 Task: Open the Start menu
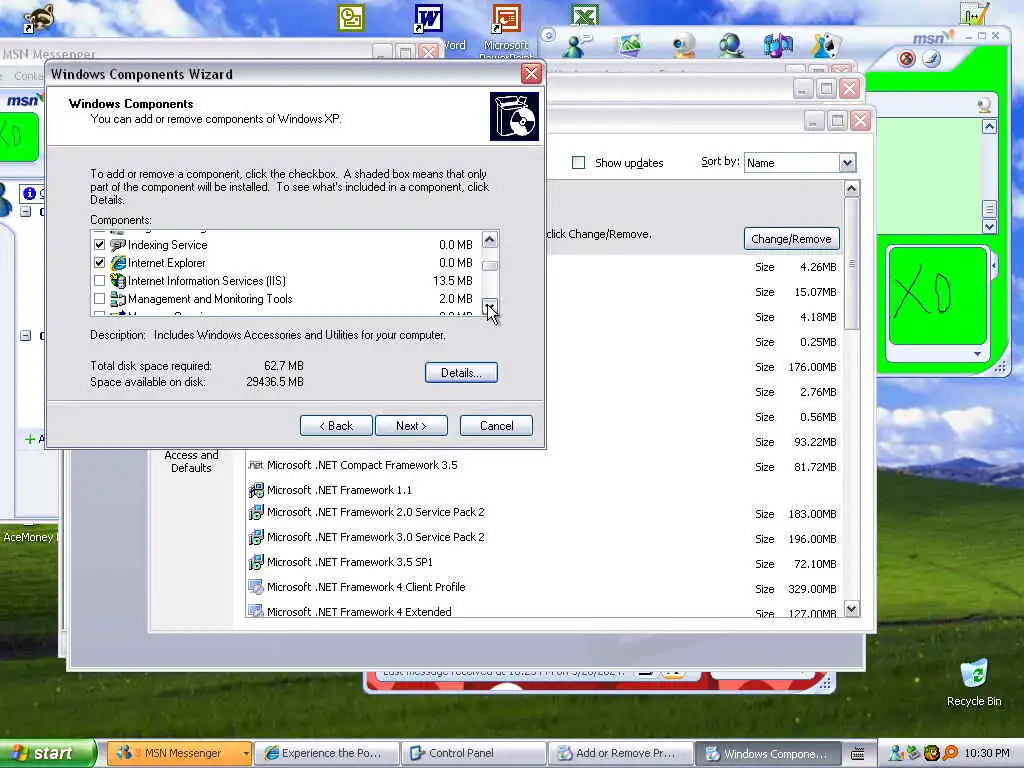(47, 753)
